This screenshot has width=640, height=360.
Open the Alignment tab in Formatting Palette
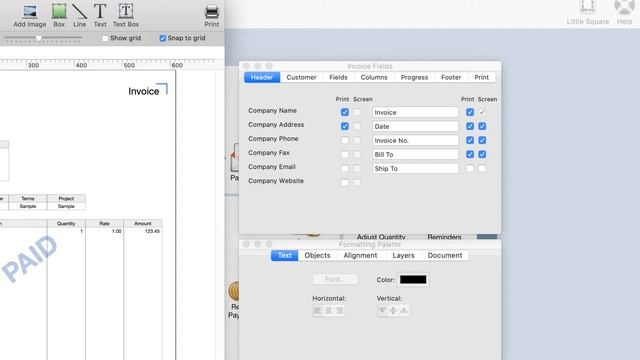[x=360, y=256]
